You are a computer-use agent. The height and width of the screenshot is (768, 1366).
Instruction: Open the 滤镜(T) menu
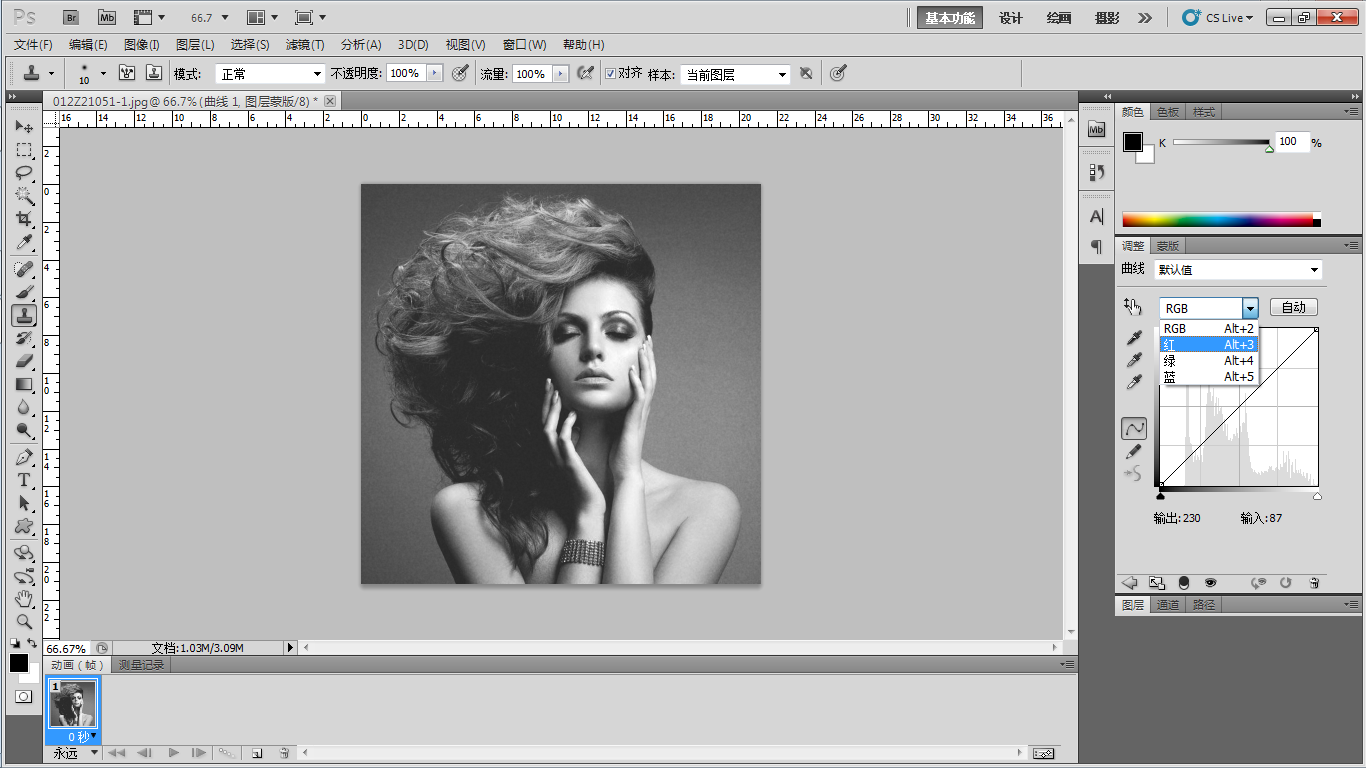(x=305, y=45)
